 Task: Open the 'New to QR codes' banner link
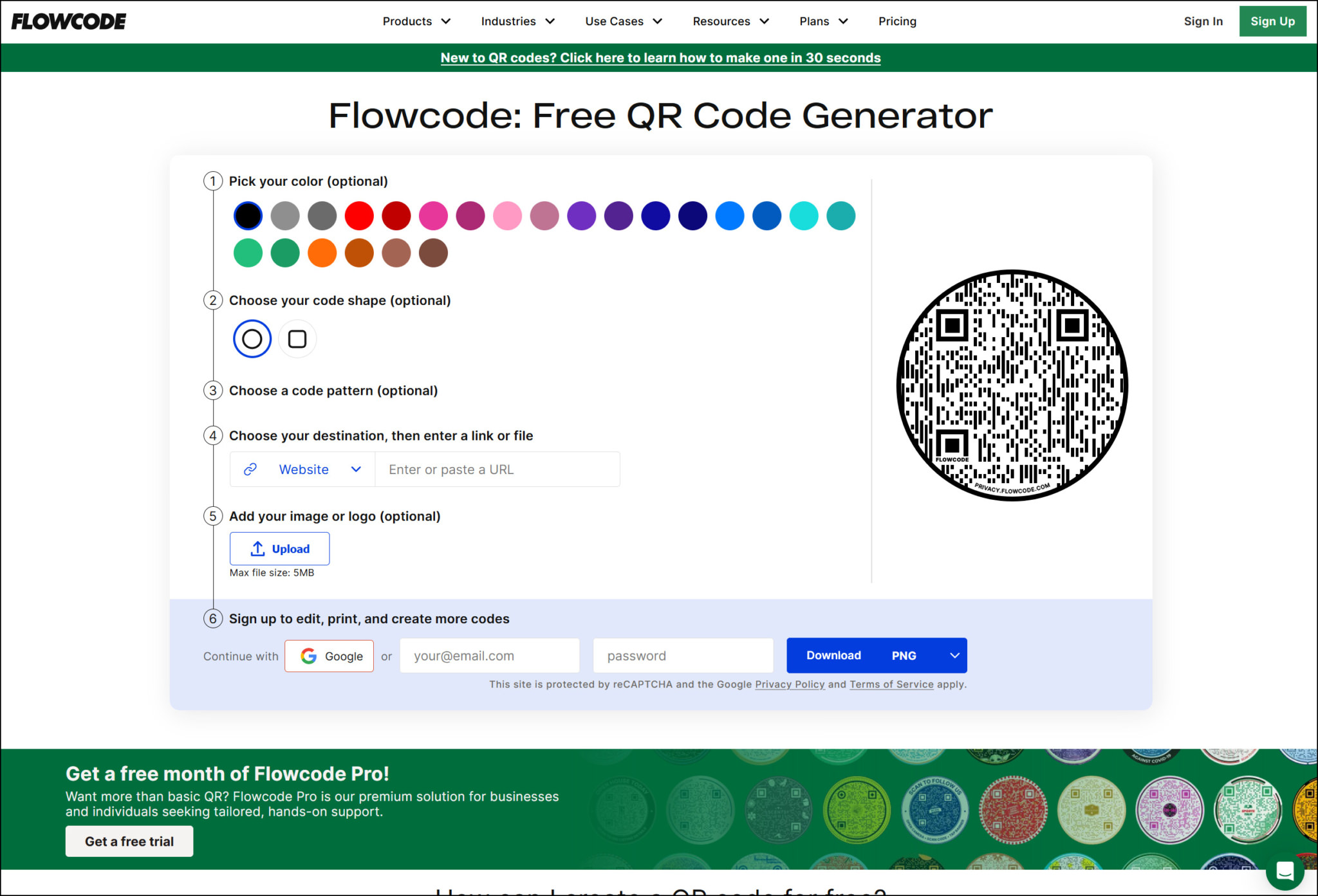(x=660, y=58)
